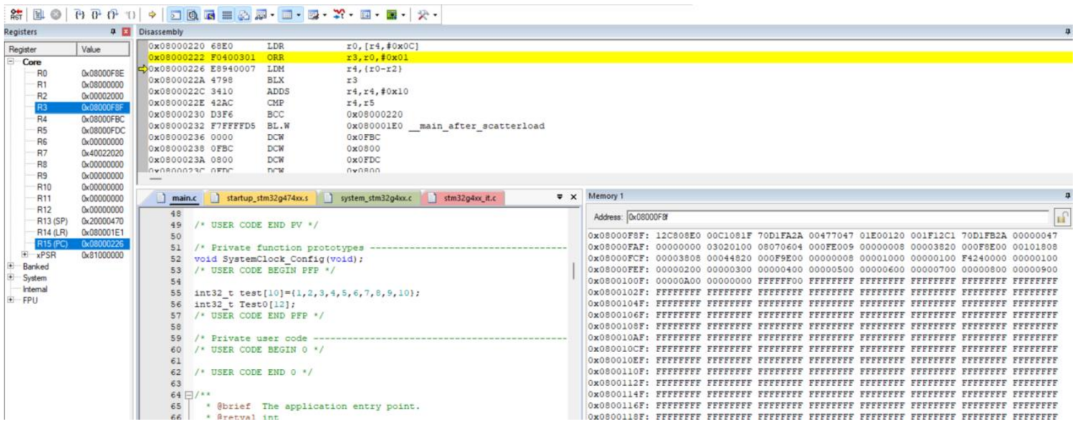1080x428 pixels.
Task: Close the active editor tab with X
Action: point(573,197)
